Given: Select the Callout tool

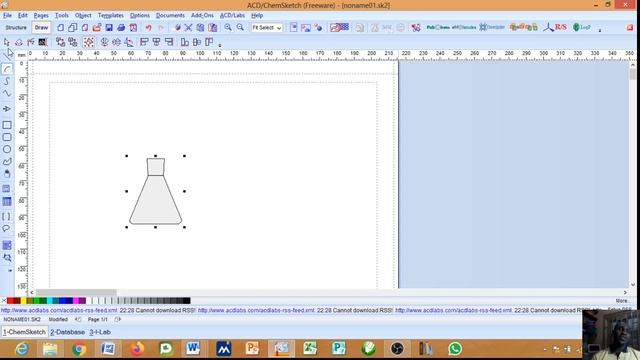Looking at the screenshot, I should coord(7,229).
